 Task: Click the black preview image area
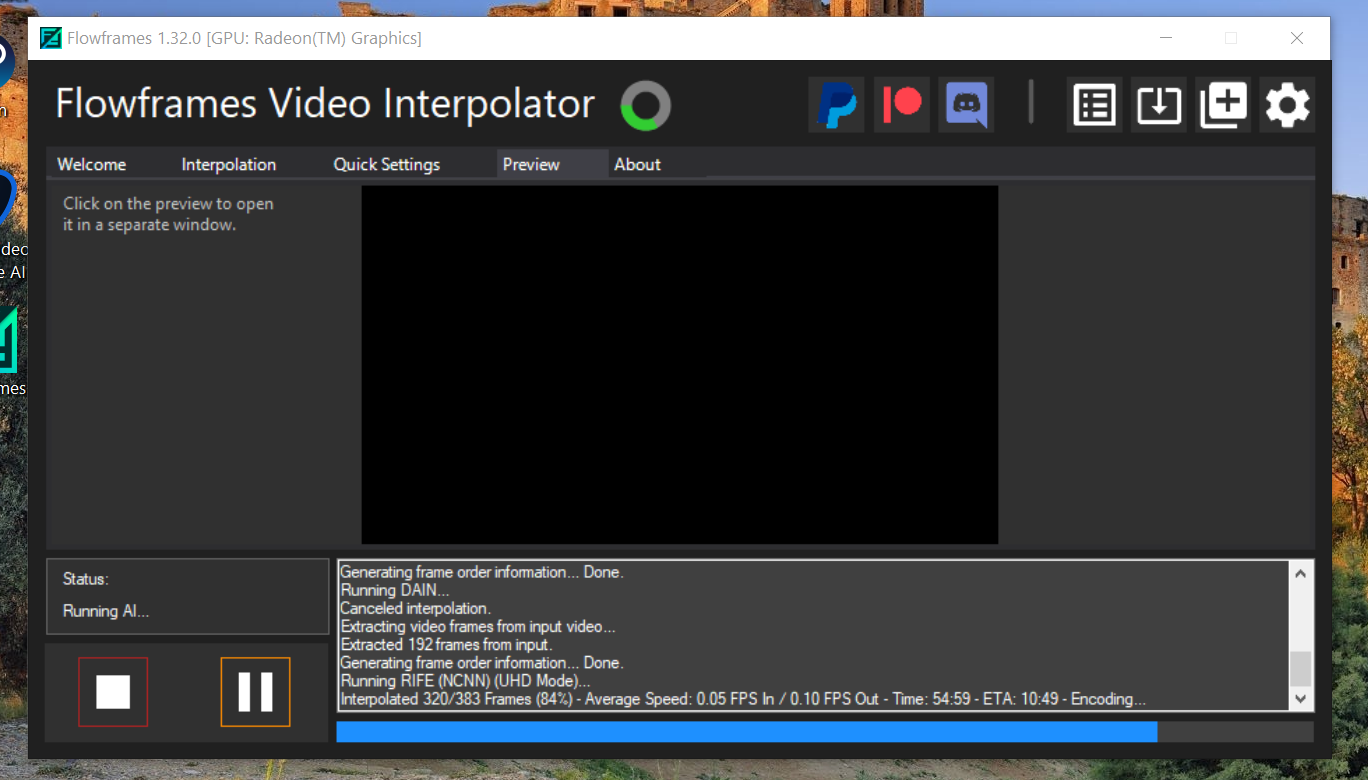[x=680, y=365]
